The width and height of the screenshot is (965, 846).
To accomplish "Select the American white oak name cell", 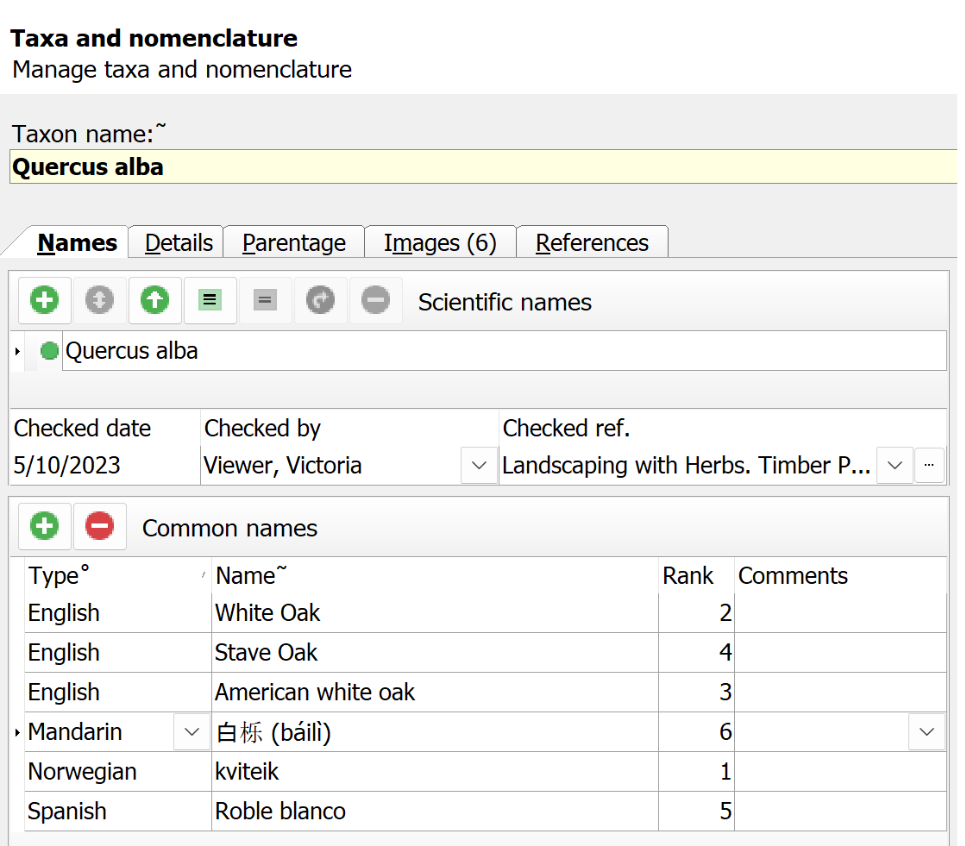I will (434, 692).
